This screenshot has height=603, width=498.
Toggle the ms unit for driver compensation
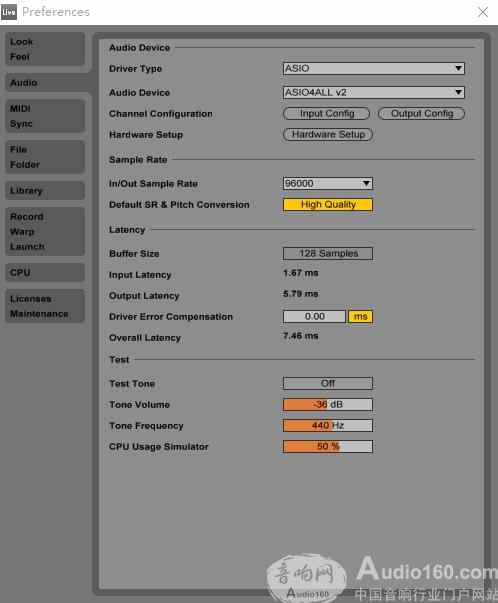click(360, 316)
